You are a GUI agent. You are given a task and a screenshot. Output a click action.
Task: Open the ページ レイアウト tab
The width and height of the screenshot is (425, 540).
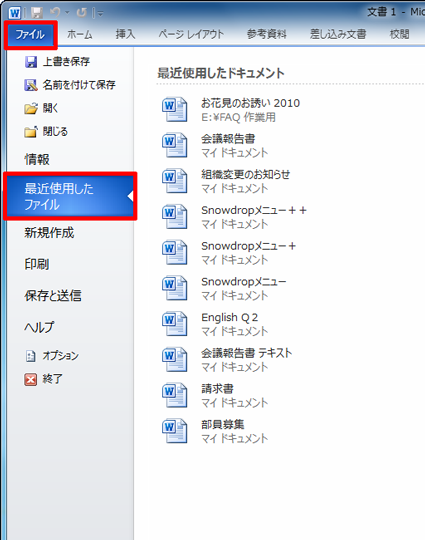[x=191, y=34]
